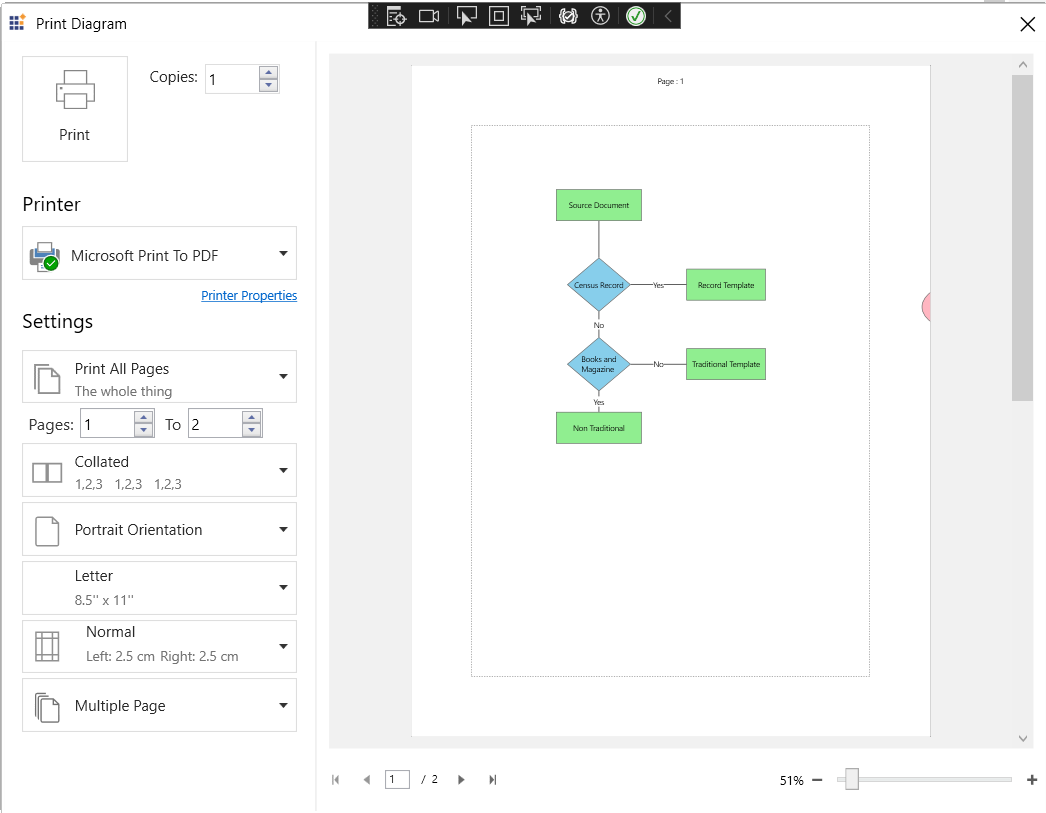Expand the Print All Pages dropdown
The height and width of the screenshot is (813, 1046).
[159, 377]
